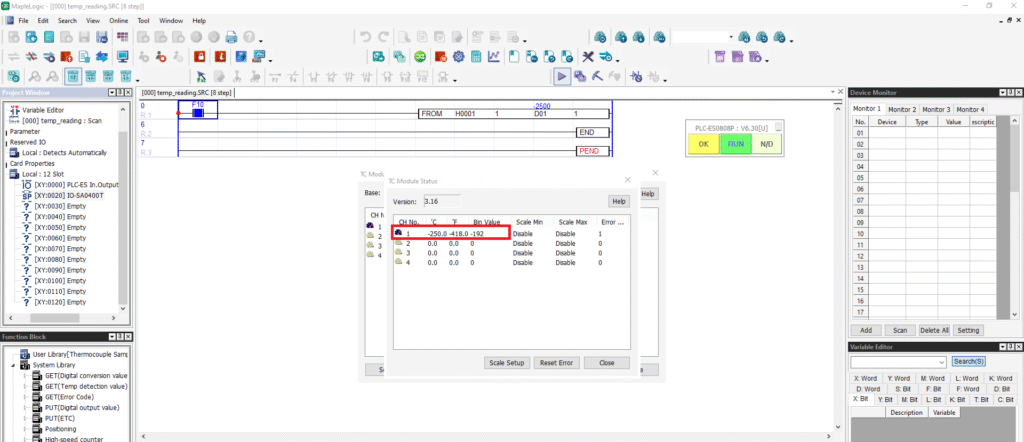1024x442 pixels.
Task: Click the trend graph chart toolbar icon
Action: click(494, 57)
